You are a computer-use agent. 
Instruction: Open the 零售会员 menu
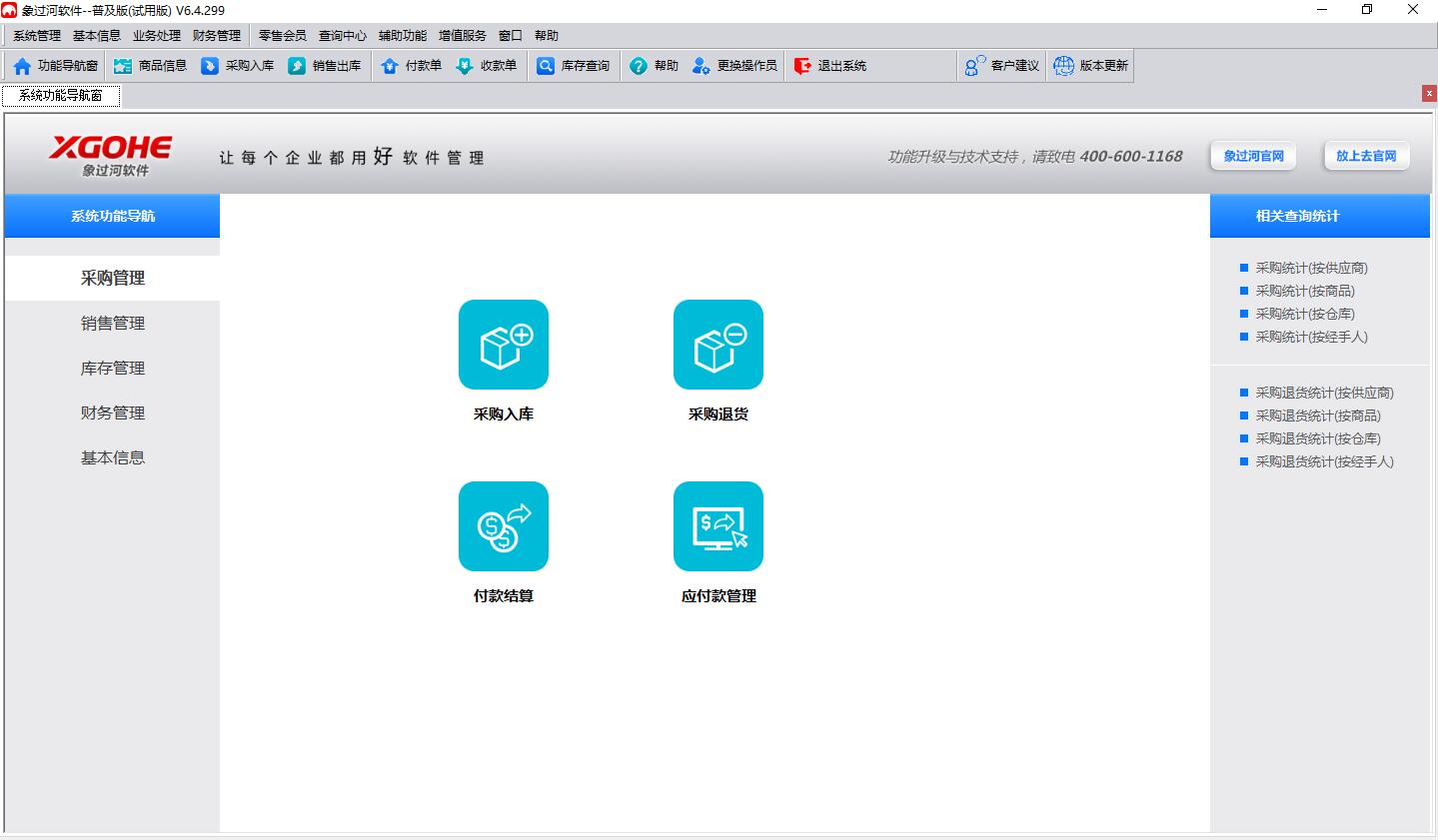tap(283, 36)
